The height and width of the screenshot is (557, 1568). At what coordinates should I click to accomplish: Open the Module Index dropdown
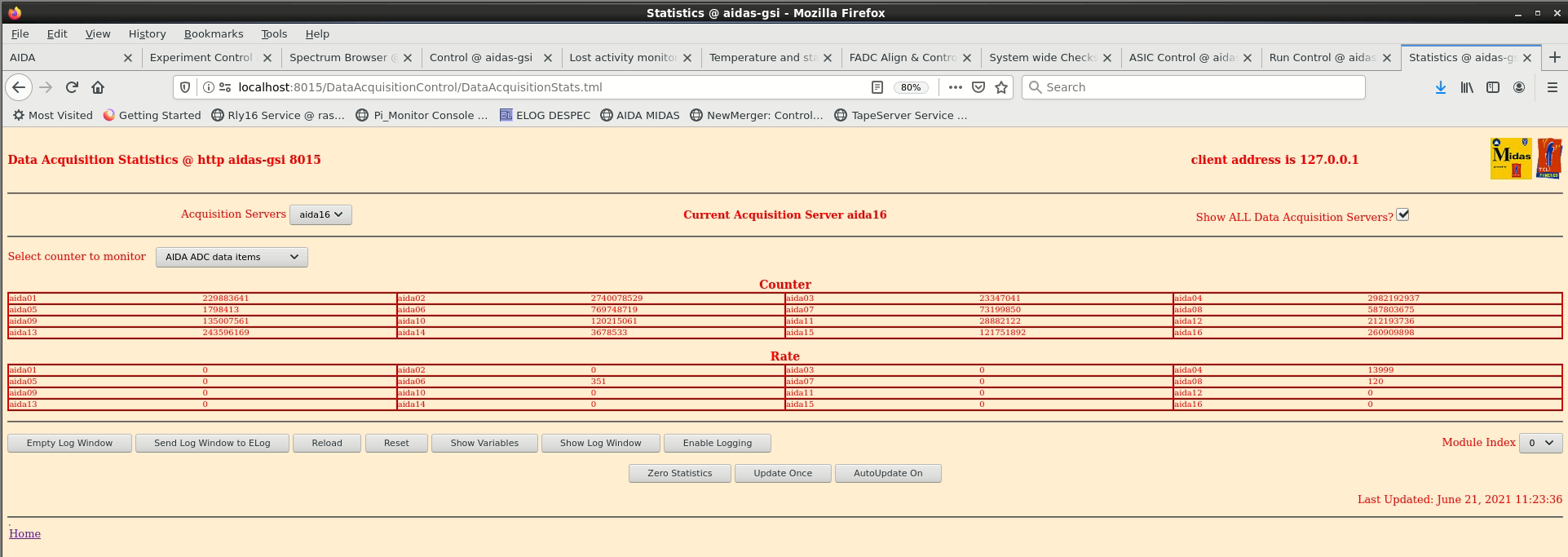click(x=1540, y=443)
